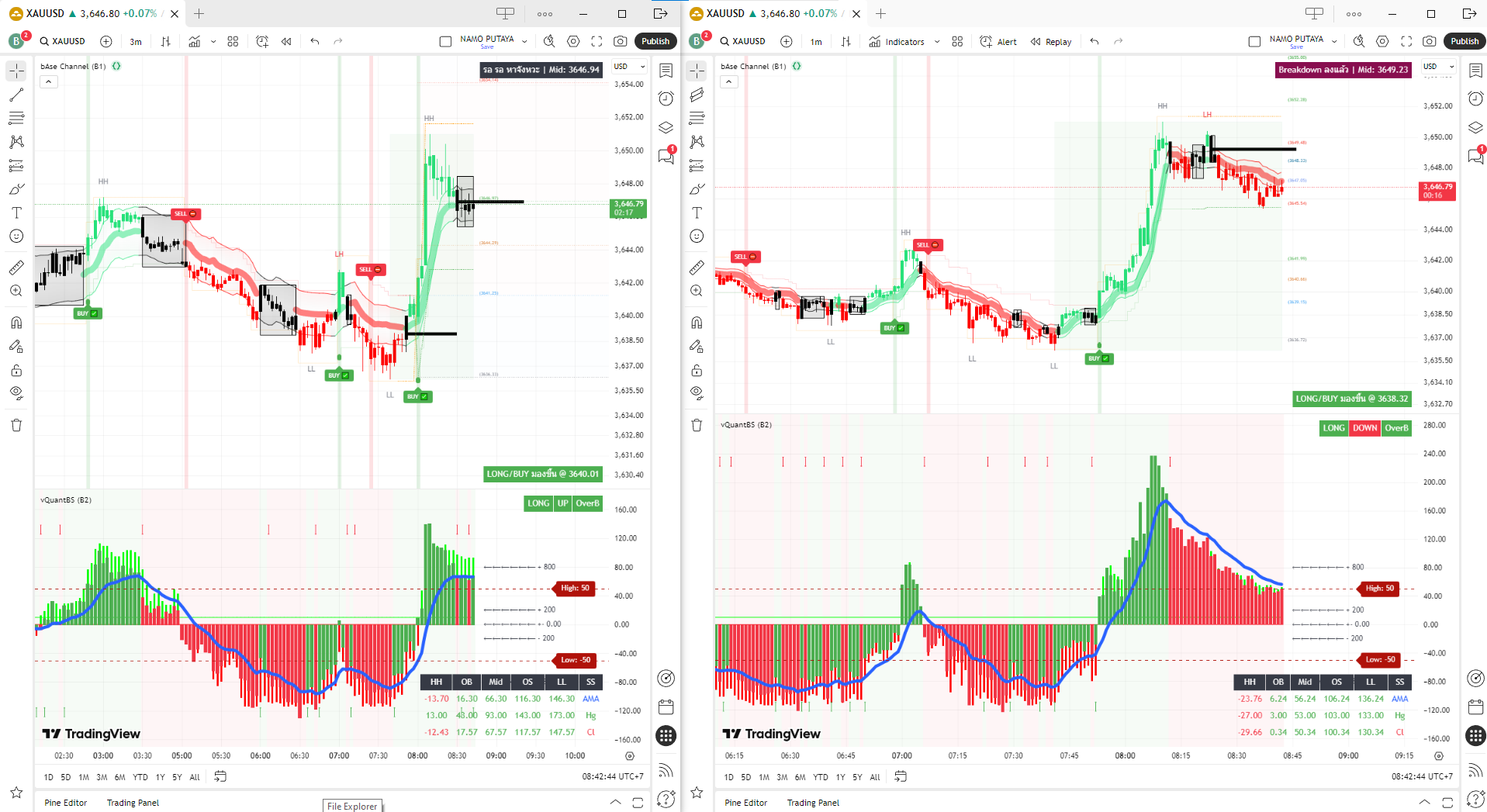Expand the NAMO PUTAYA layout menu on the 1m chart
Image resolution: width=1487 pixels, height=812 pixels.
[1334, 41]
